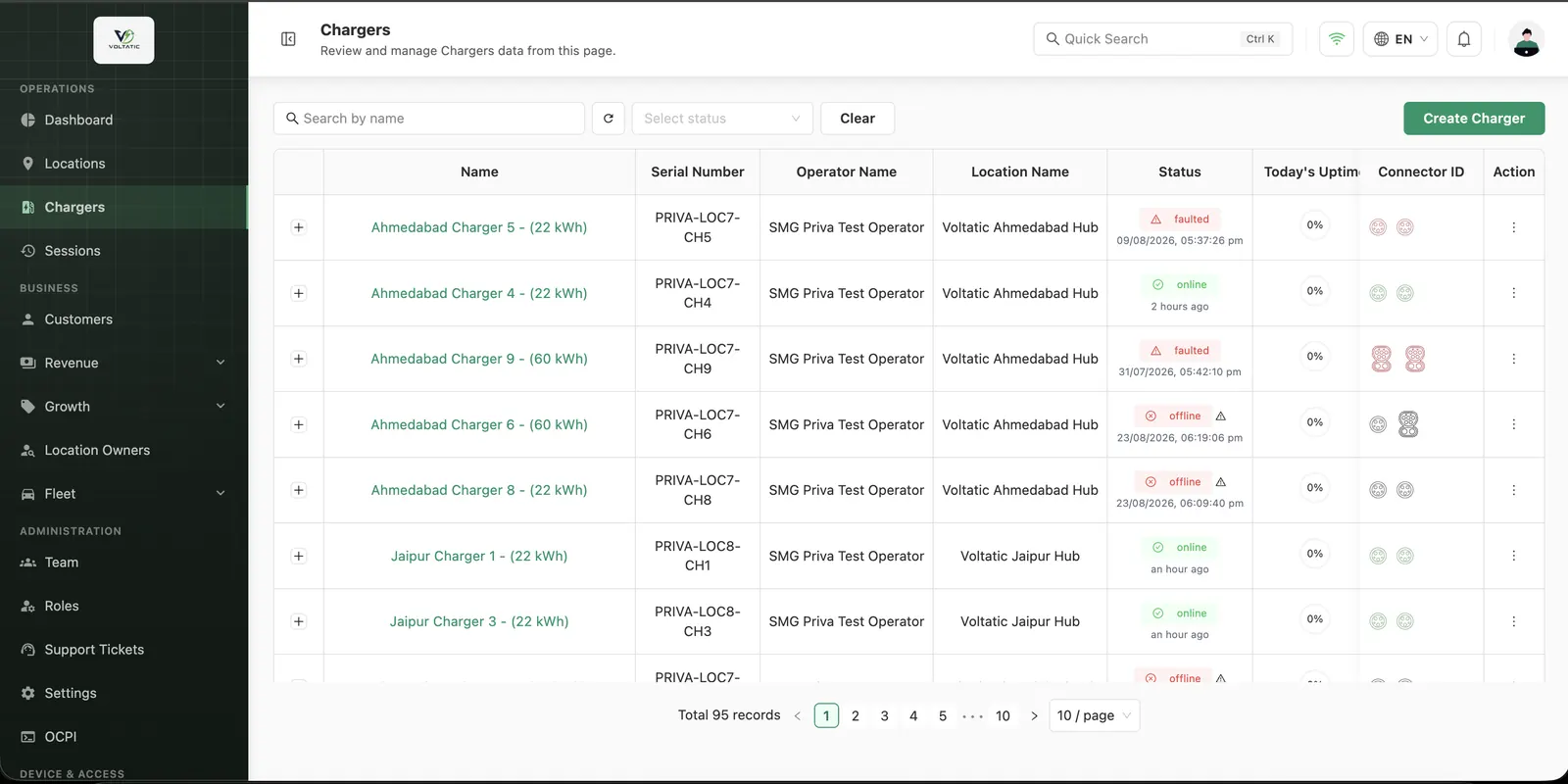
Task: Open user profile avatar
Action: click(x=1526, y=39)
